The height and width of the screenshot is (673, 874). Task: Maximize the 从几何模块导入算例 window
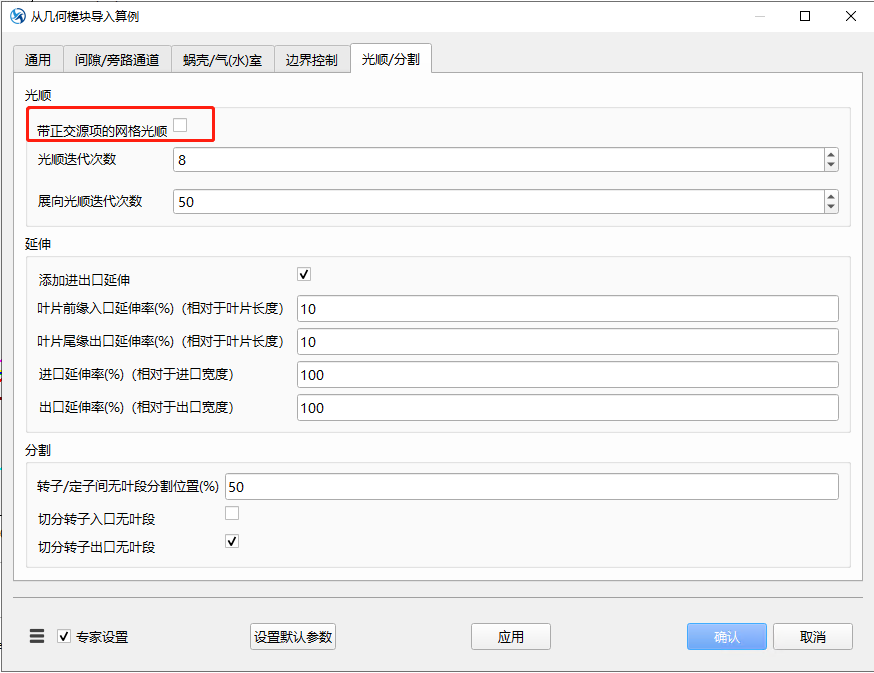click(x=805, y=16)
